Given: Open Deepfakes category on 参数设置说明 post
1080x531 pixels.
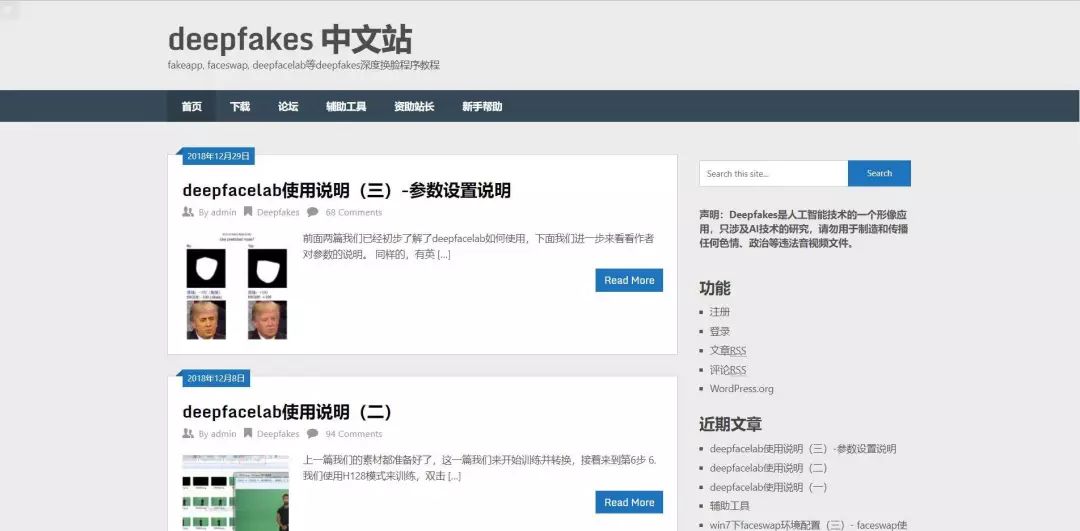Looking at the screenshot, I should 278,212.
